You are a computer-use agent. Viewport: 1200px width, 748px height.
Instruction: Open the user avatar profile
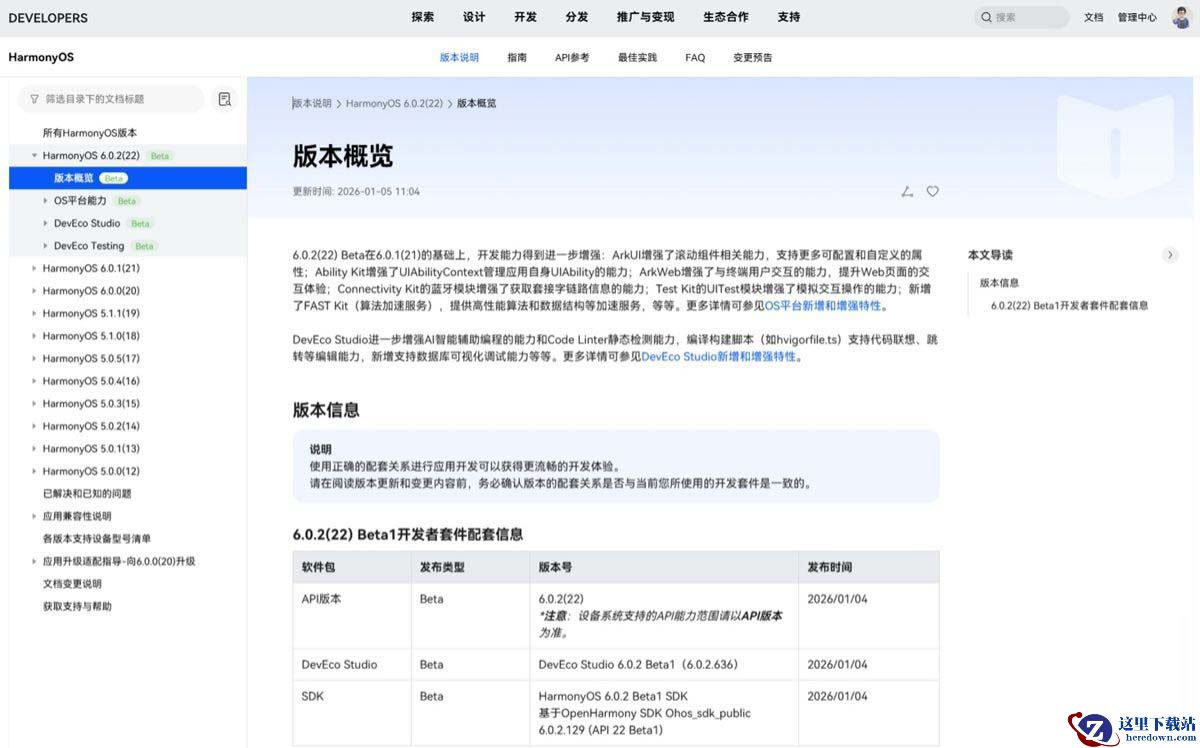(x=1181, y=17)
